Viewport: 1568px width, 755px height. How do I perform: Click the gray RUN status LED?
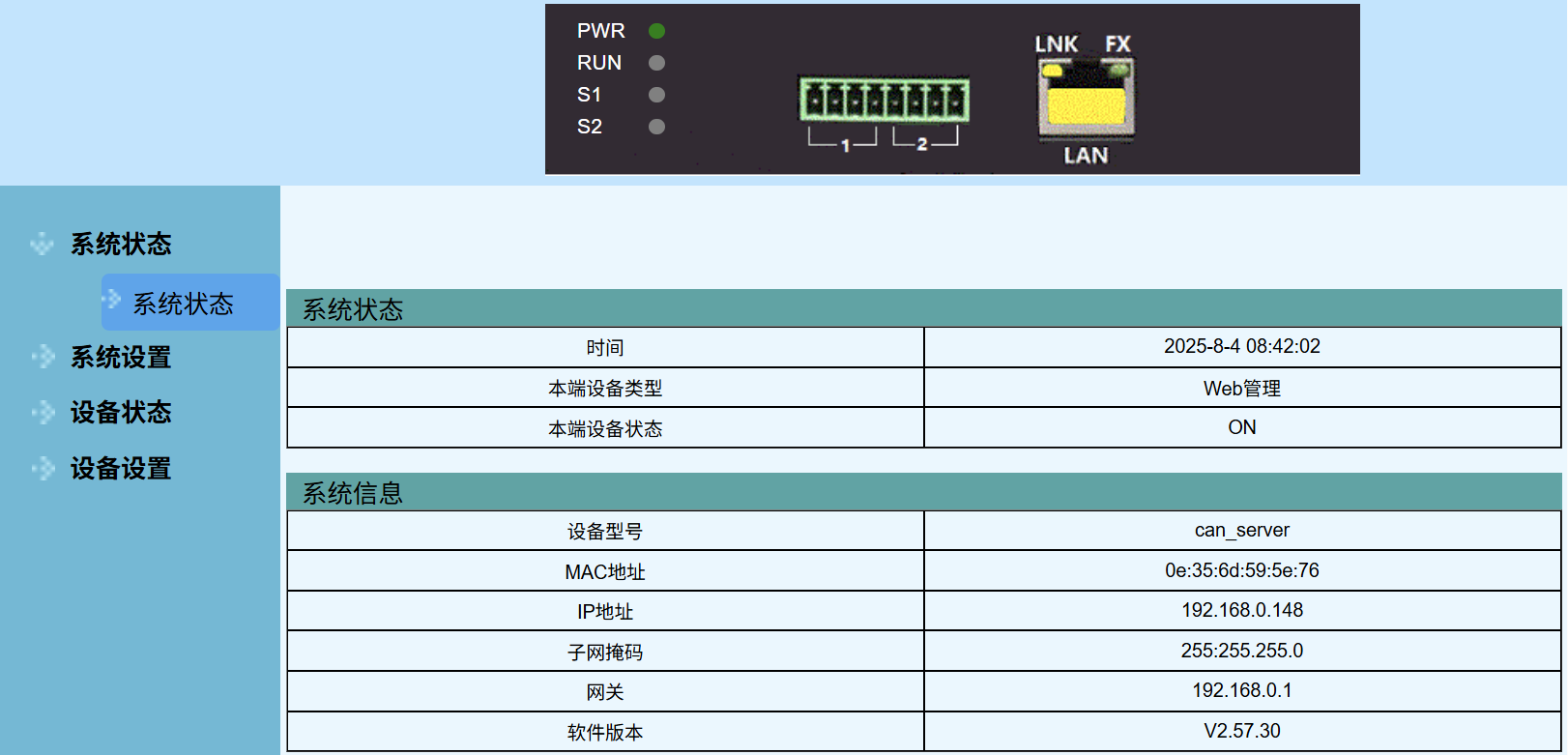pyautogui.click(x=656, y=63)
